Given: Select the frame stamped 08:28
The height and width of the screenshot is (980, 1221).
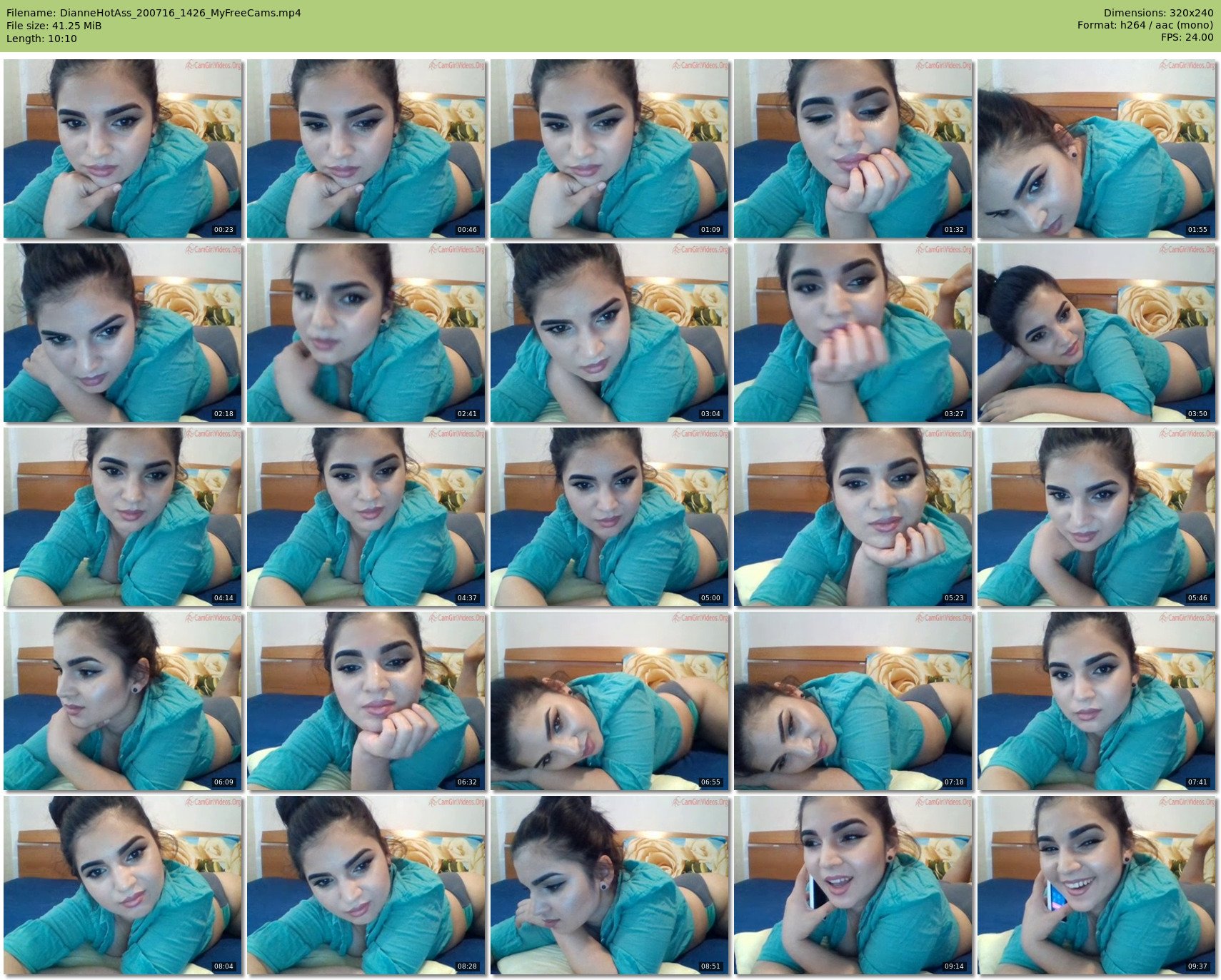Looking at the screenshot, I should 366,885.
